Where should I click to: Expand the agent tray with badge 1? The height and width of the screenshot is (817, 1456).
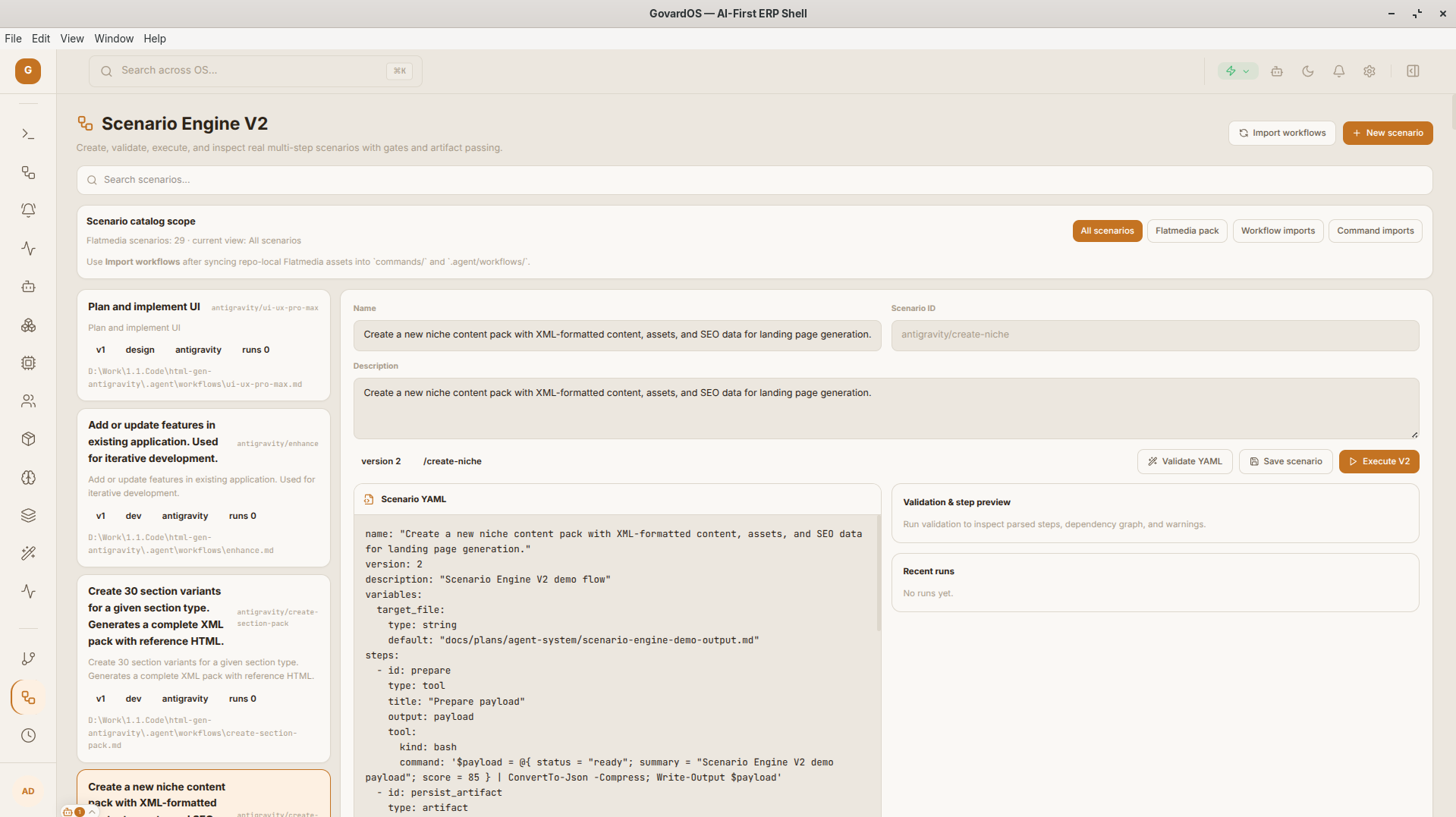pos(80,811)
